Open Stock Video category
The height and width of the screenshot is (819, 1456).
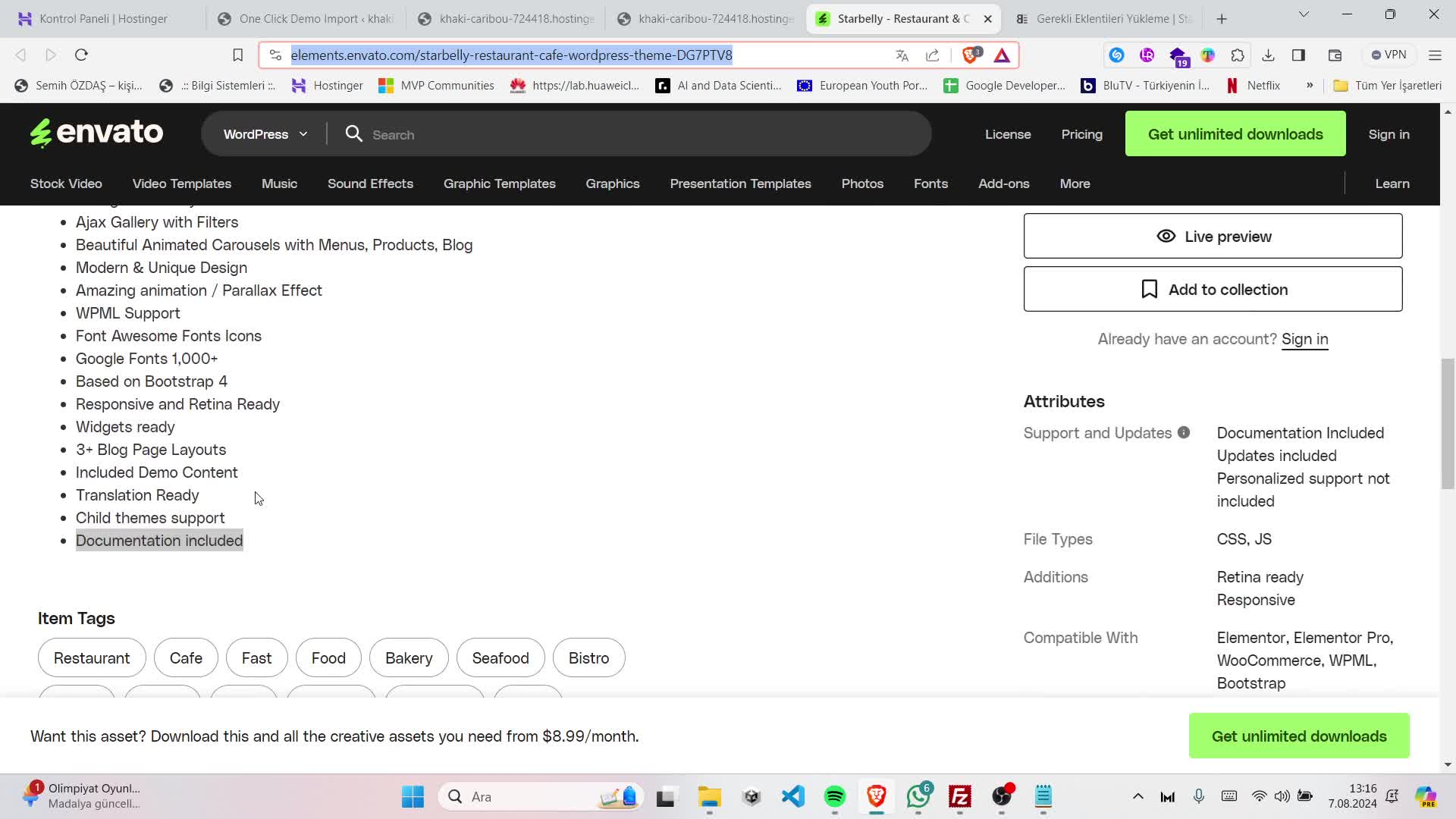click(x=66, y=184)
